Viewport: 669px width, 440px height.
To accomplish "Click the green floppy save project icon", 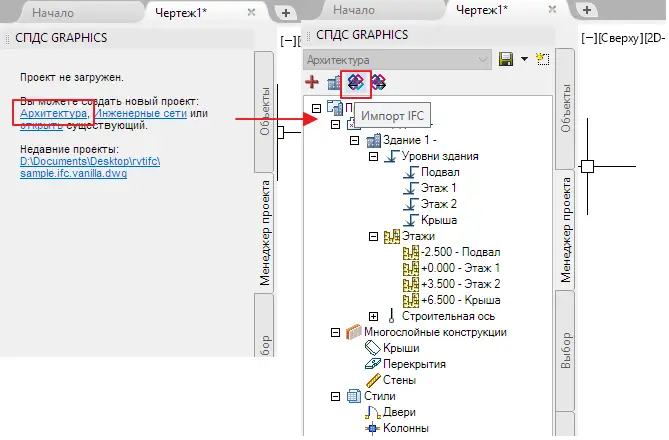I will (x=506, y=59).
